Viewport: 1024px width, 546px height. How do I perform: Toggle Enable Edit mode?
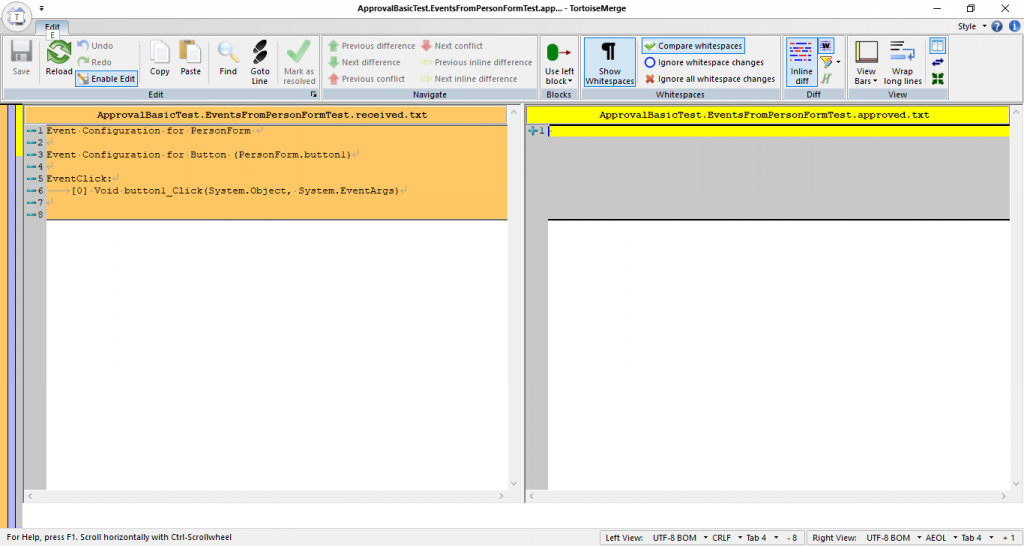pyautogui.click(x=106, y=79)
